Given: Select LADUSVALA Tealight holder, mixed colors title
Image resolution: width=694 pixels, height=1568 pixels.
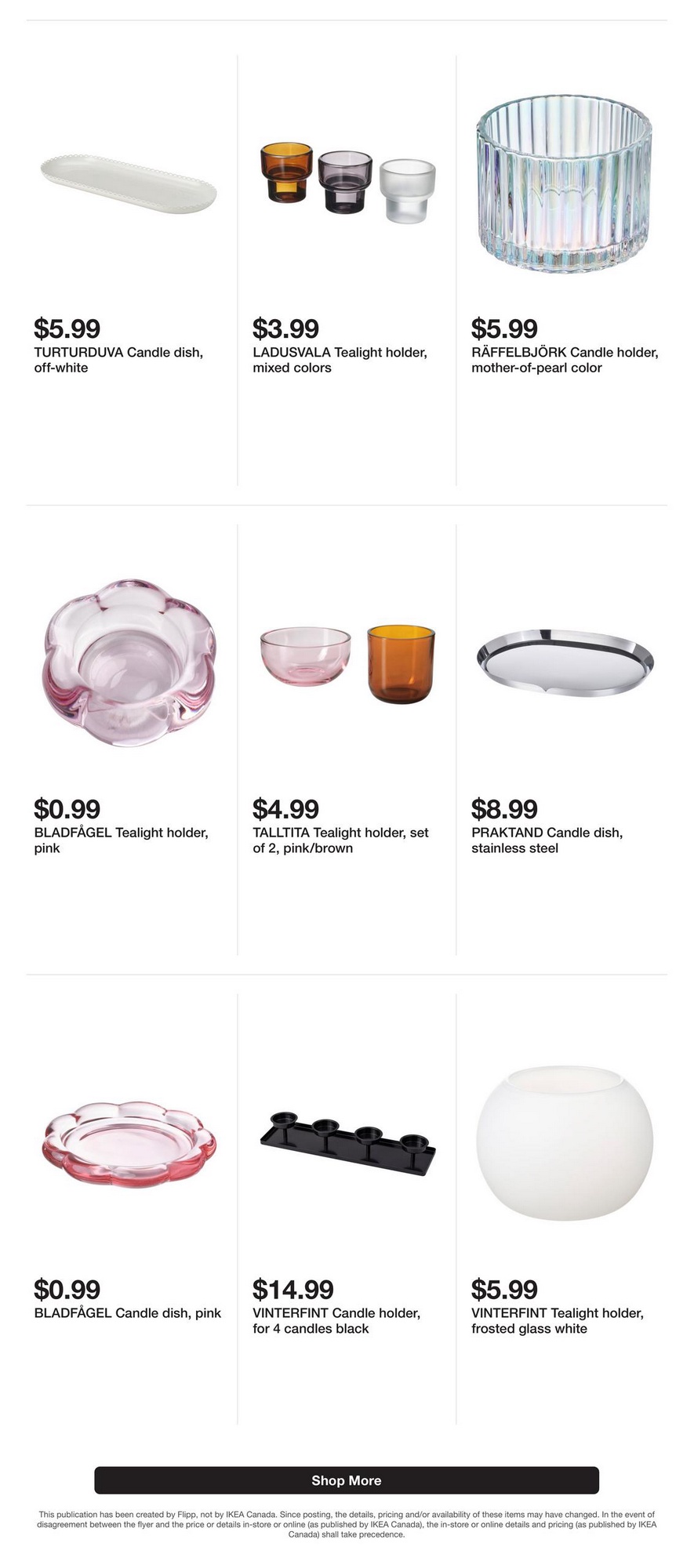Looking at the screenshot, I should tap(340, 360).
